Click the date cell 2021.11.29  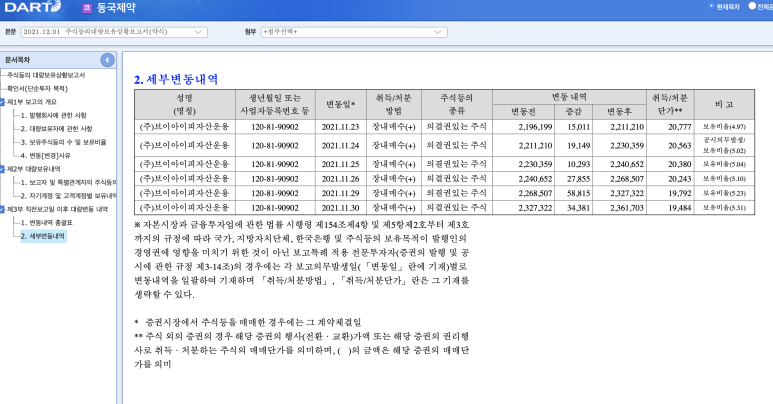[x=341, y=193]
